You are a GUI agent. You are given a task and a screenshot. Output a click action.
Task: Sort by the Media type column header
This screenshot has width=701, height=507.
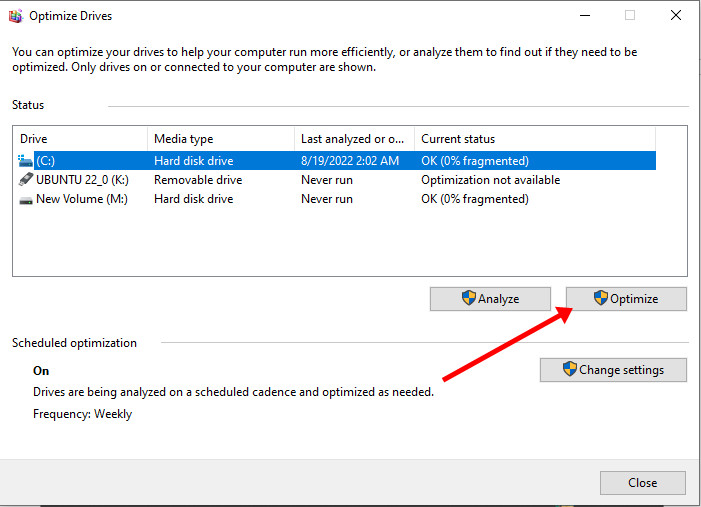pos(221,139)
